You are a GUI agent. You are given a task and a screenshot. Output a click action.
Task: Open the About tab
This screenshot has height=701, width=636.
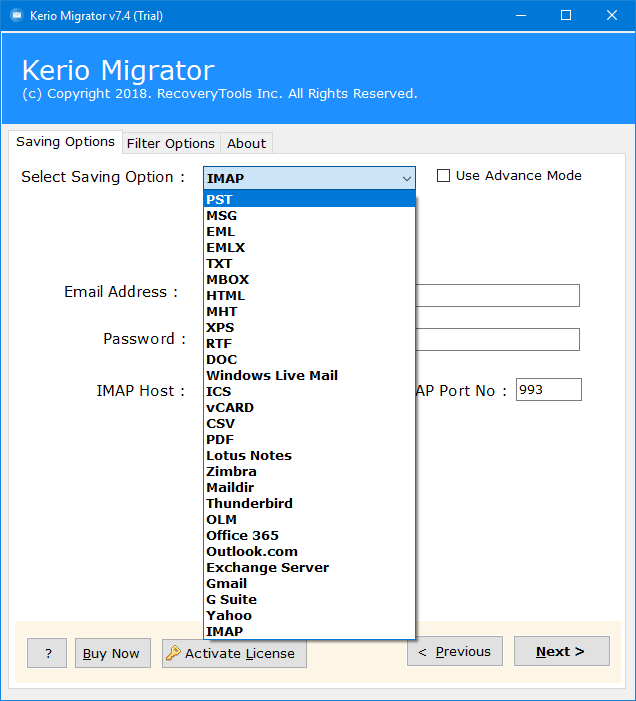[246, 144]
